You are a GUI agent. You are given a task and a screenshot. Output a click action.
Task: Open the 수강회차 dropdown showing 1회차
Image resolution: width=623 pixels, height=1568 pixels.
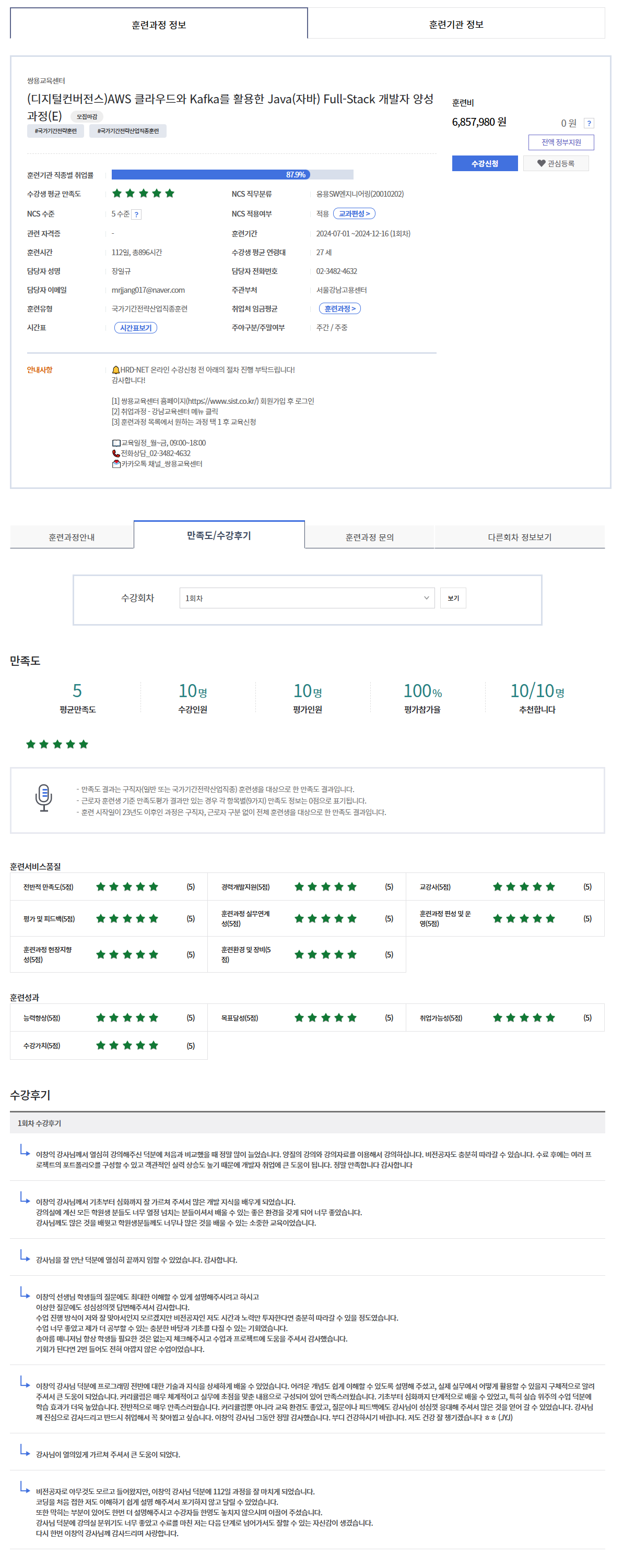tap(307, 599)
